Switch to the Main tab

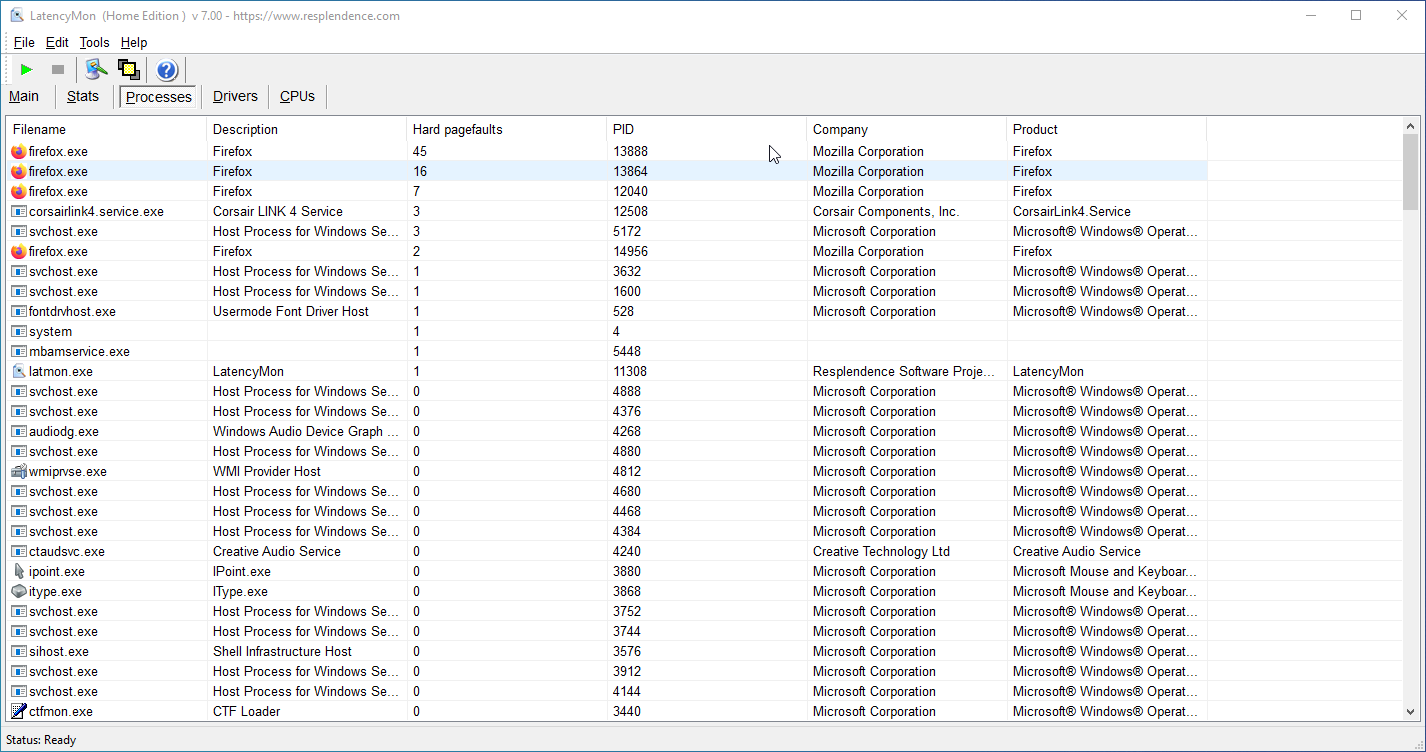tap(24, 97)
